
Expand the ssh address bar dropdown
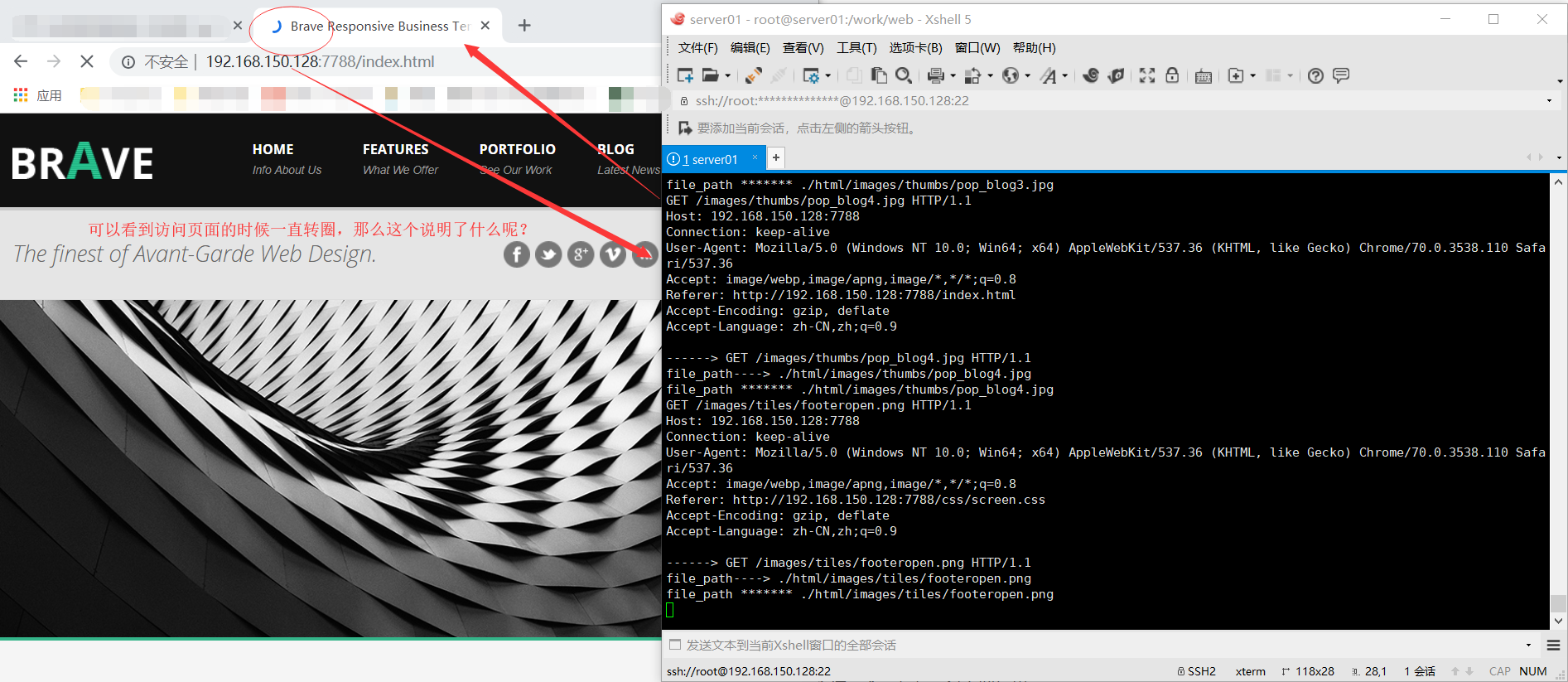click(x=1549, y=101)
